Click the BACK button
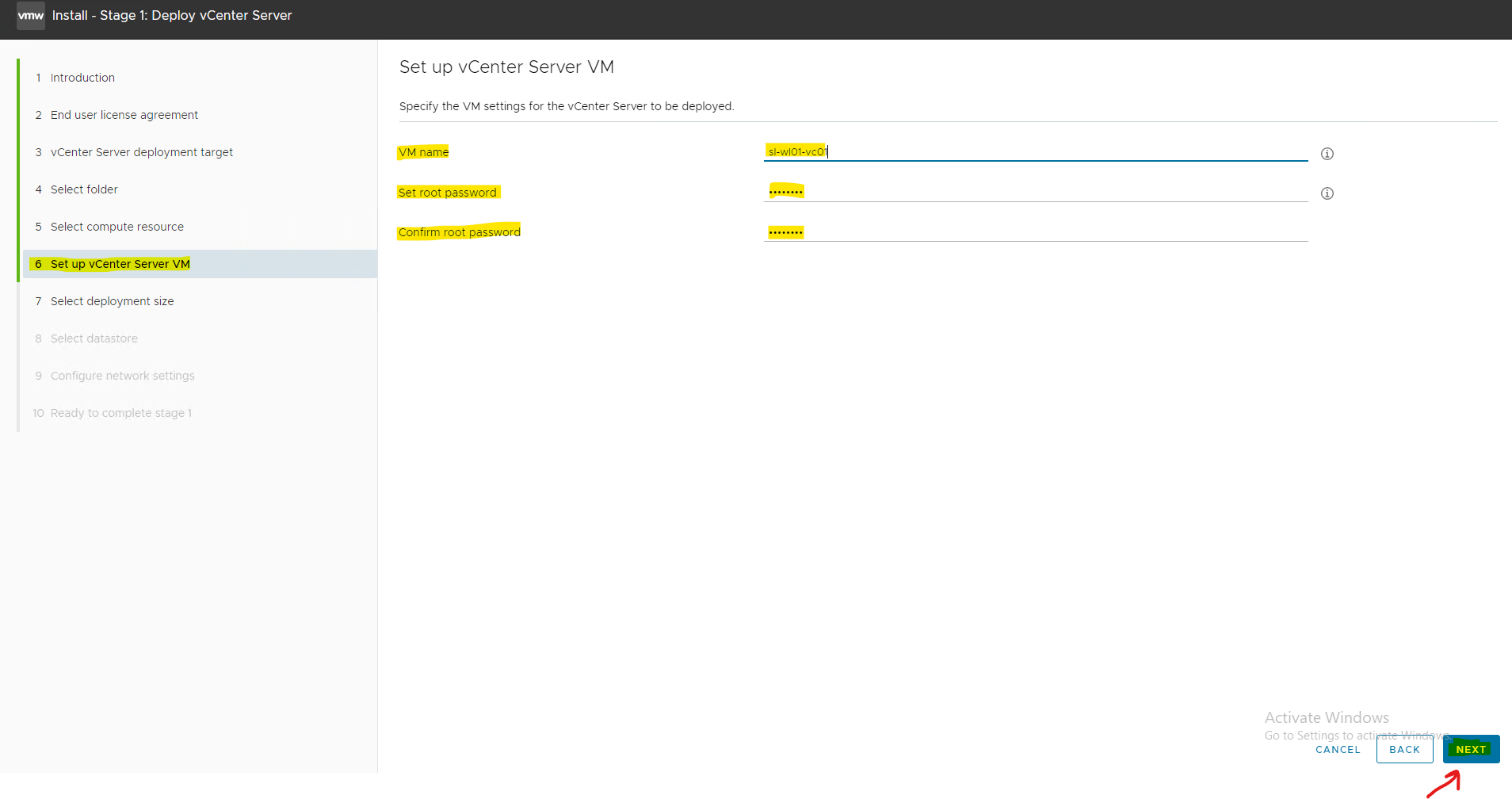The height and width of the screenshot is (799, 1512). pyautogui.click(x=1404, y=749)
